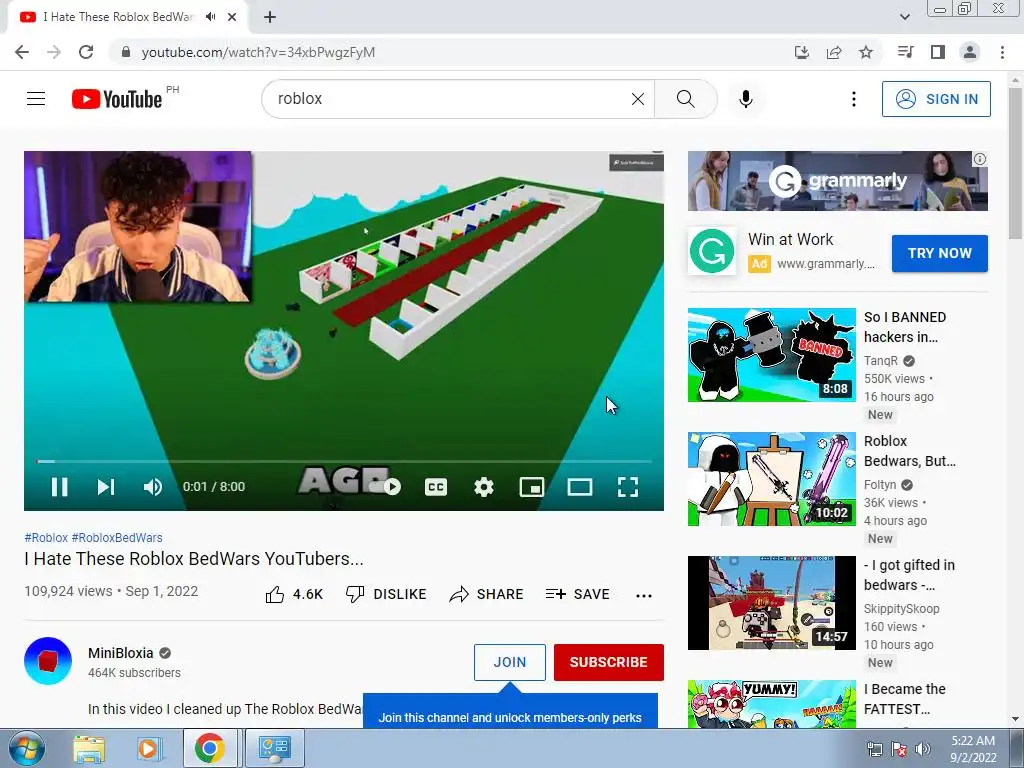Open the #RobloxBedWars hashtag link
This screenshot has height=768, width=1024.
point(117,537)
